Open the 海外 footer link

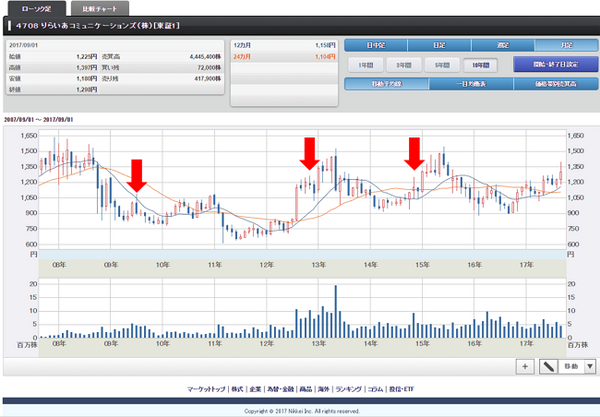(323, 389)
